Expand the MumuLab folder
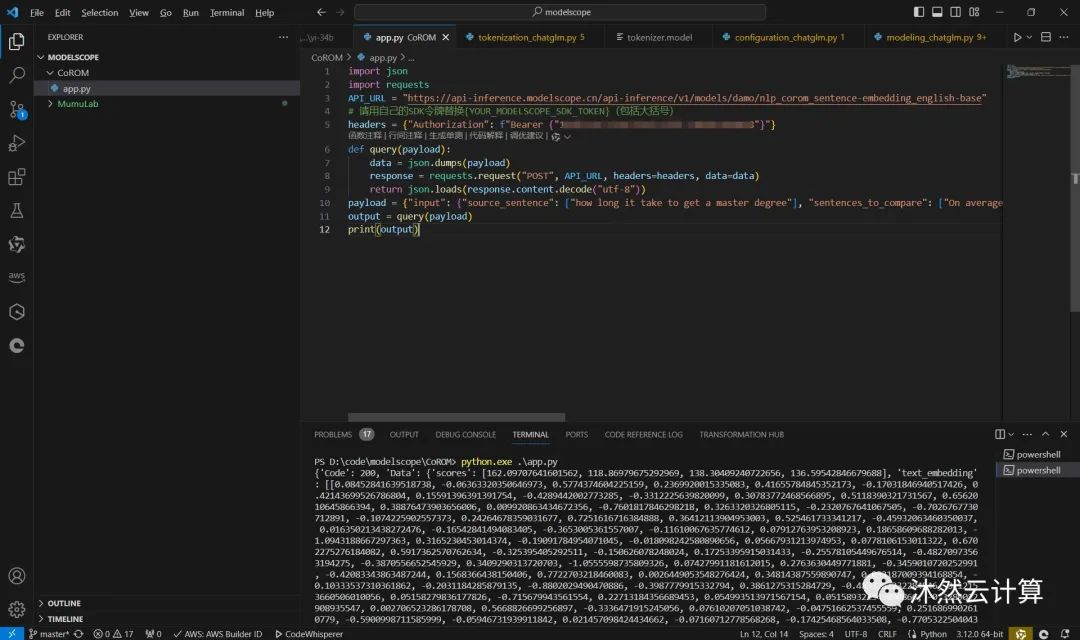The width and height of the screenshot is (1080, 640). (73, 103)
